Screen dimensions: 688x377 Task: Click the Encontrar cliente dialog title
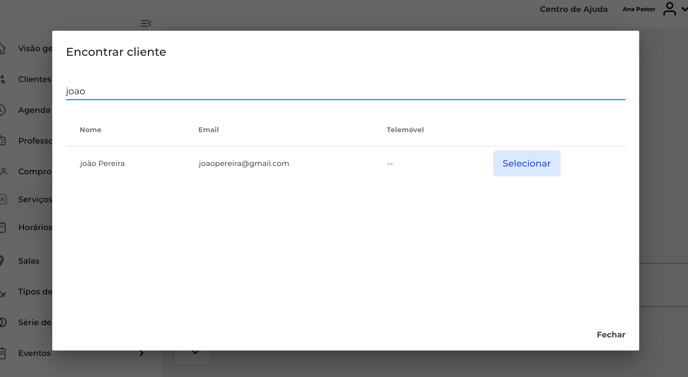tap(116, 52)
